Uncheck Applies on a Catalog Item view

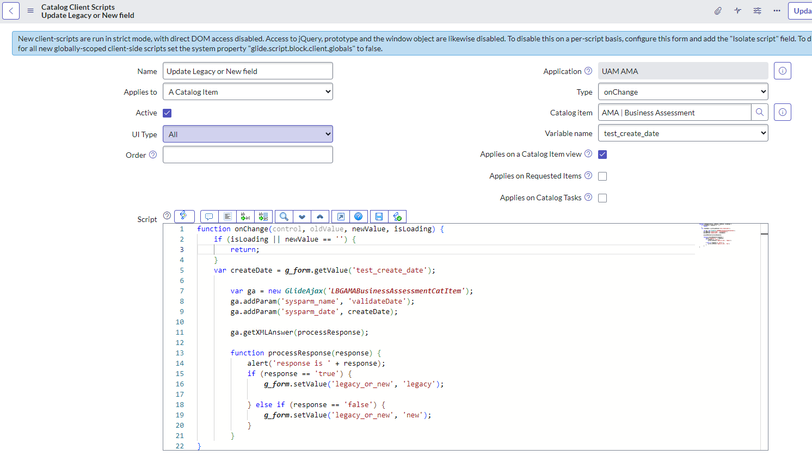(602, 154)
